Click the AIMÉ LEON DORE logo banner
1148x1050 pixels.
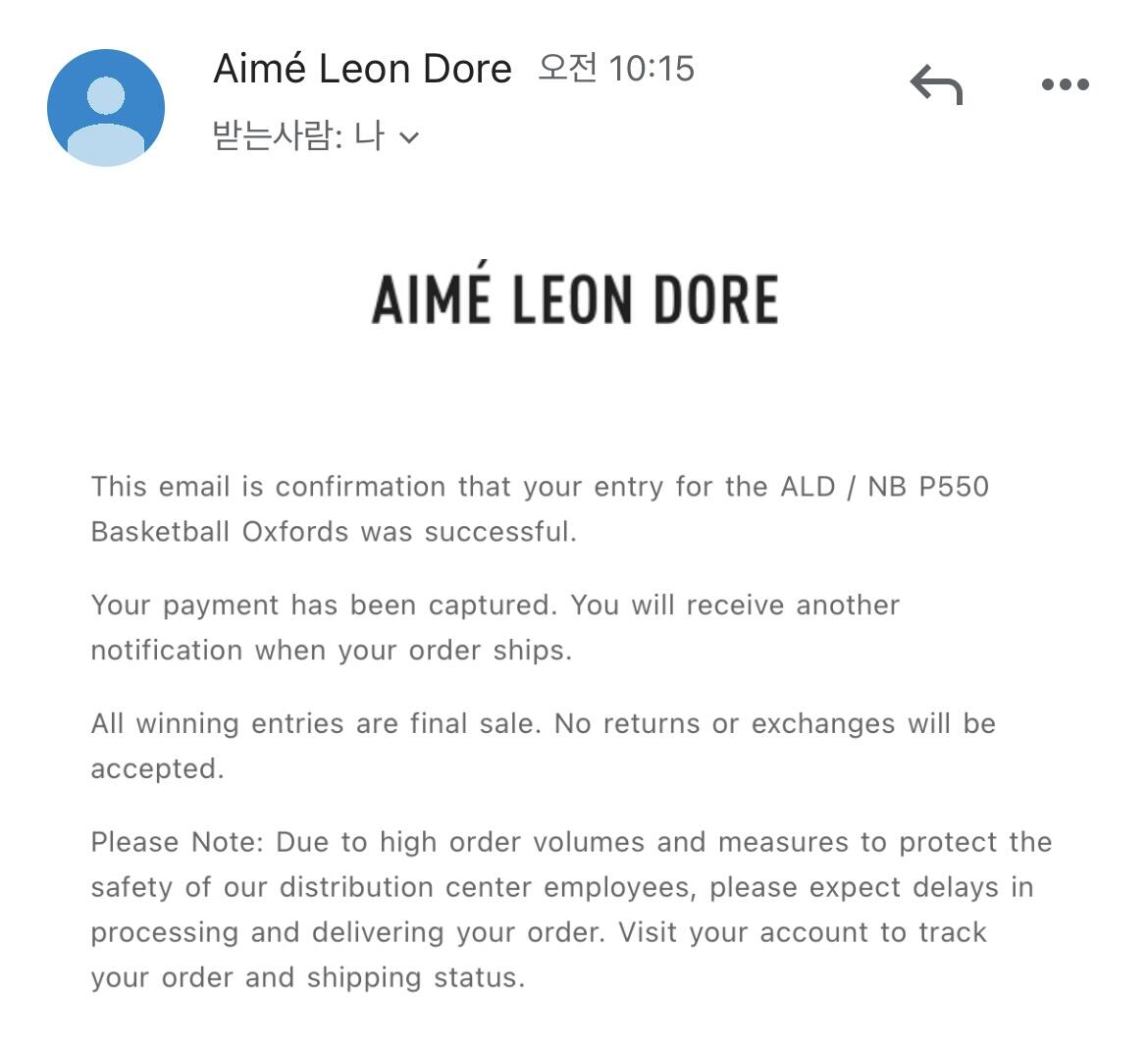574,299
